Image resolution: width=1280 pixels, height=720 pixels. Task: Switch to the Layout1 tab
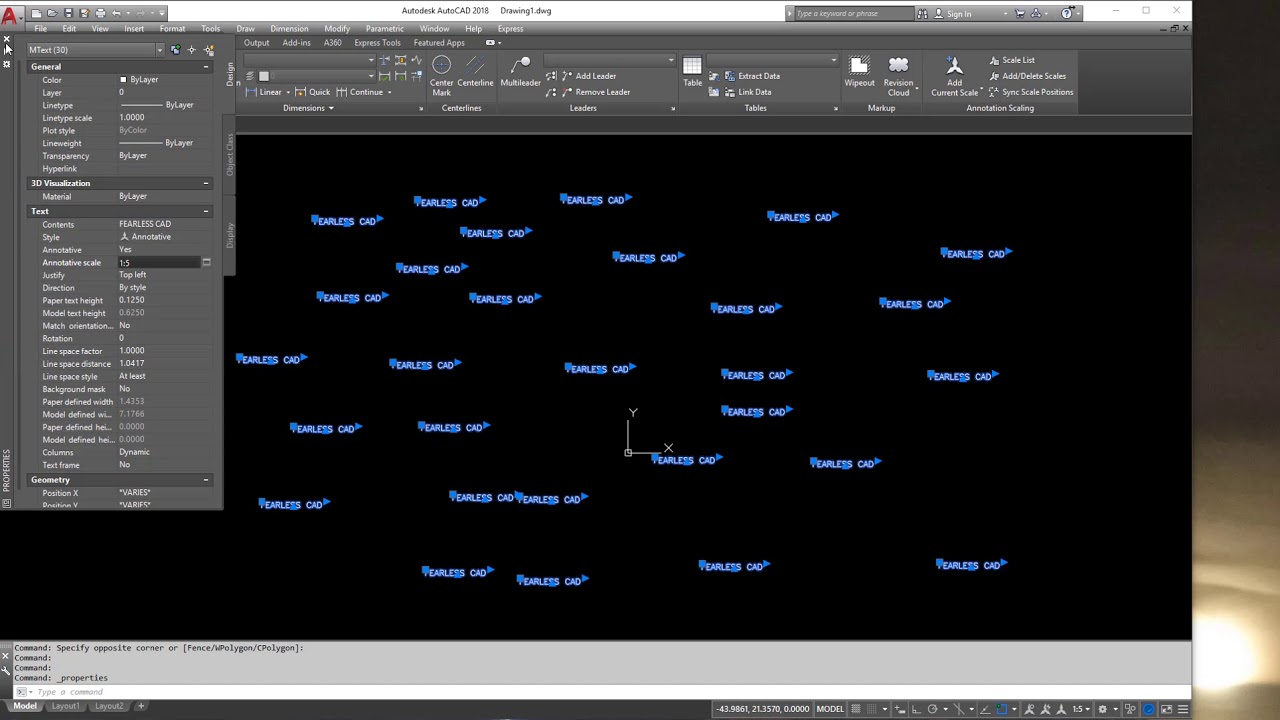66,706
